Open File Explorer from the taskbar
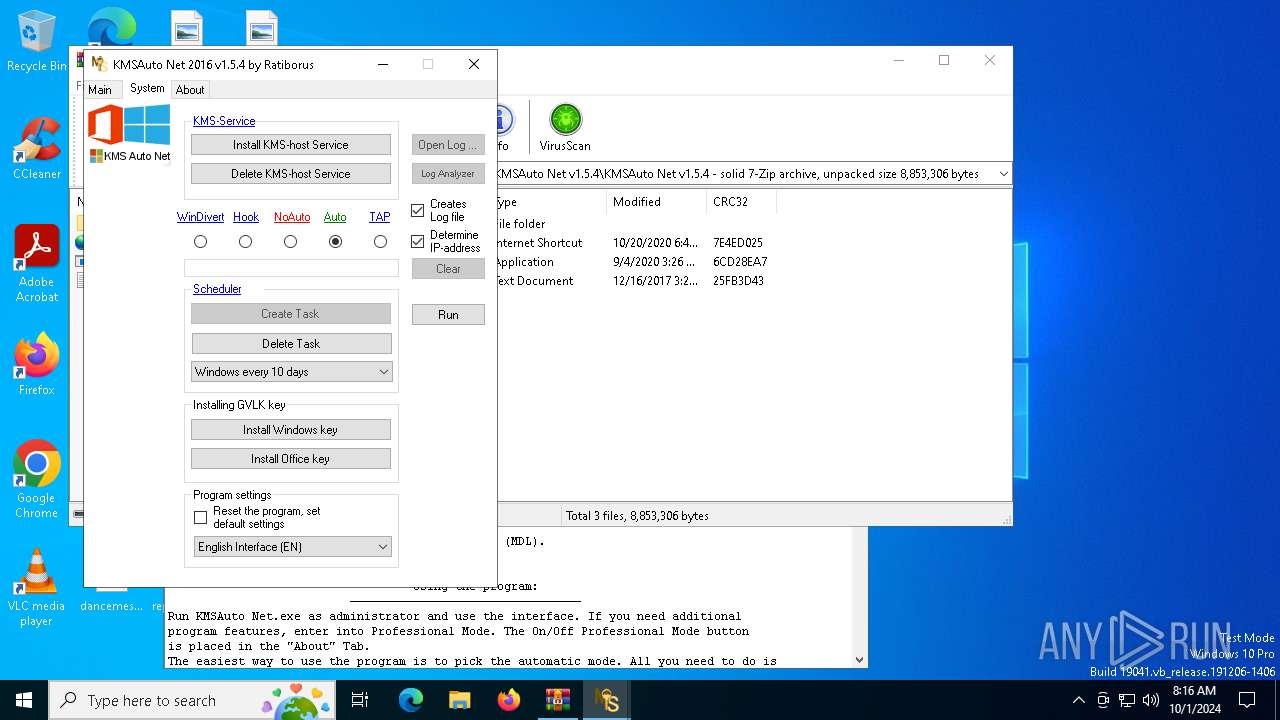This screenshot has height=720, width=1280. click(459, 700)
